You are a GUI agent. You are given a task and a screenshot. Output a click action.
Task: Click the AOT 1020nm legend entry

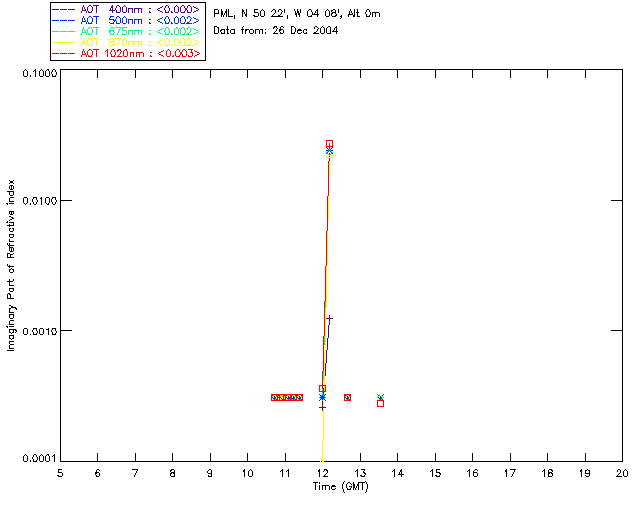[x=127, y=53]
